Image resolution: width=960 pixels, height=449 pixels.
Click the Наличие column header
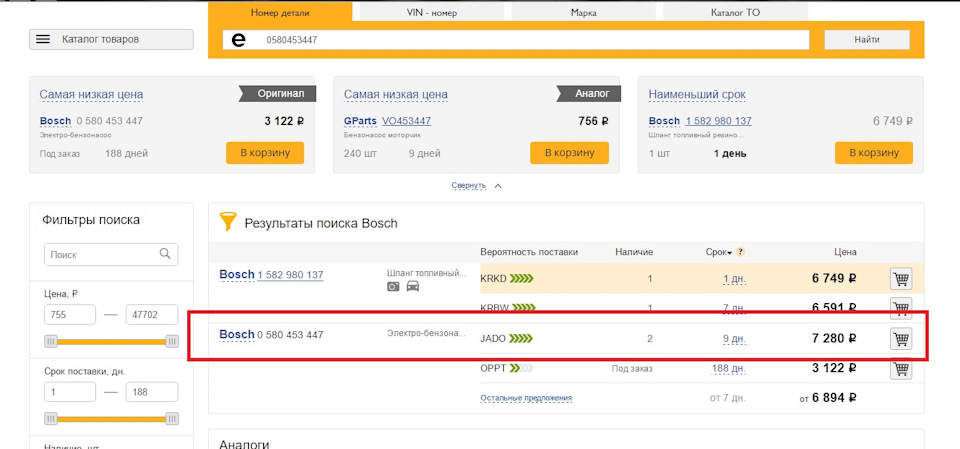[x=635, y=252]
